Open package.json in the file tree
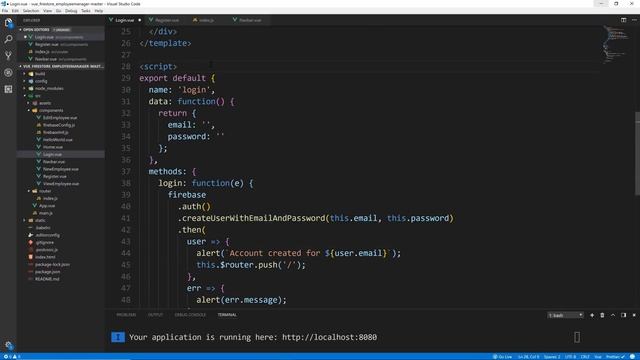 [47, 272]
